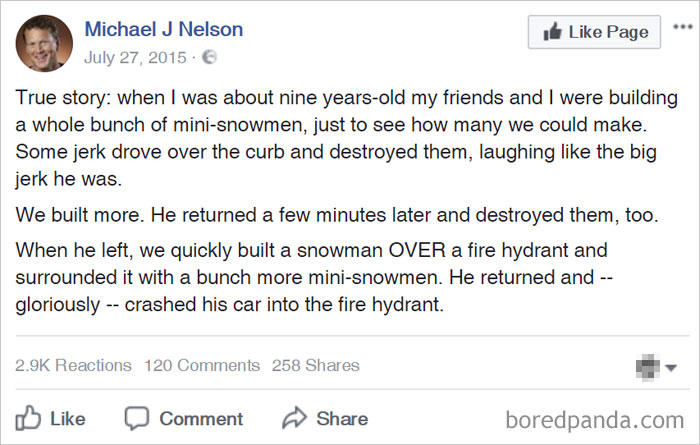This screenshot has width=700, height=445.
Task: Open the Michael J Nelson page link
Action: (x=164, y=29)
